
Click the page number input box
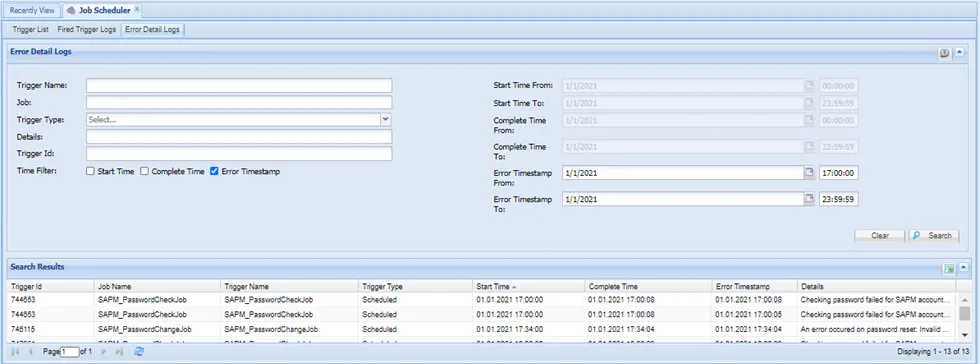click(x=70, y=352)
